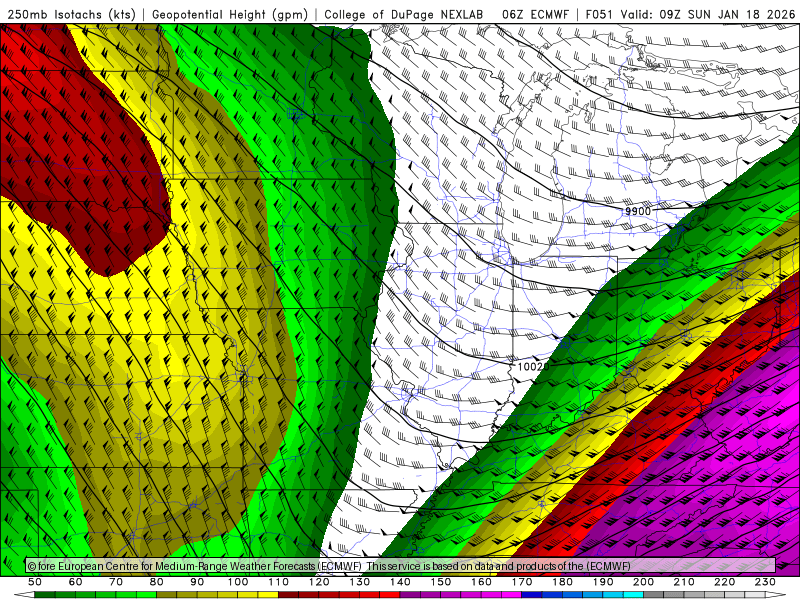The image size is (800, 600).
Task: Click the bright yellow swatch just below 110 knots
Action: (268, 595)
